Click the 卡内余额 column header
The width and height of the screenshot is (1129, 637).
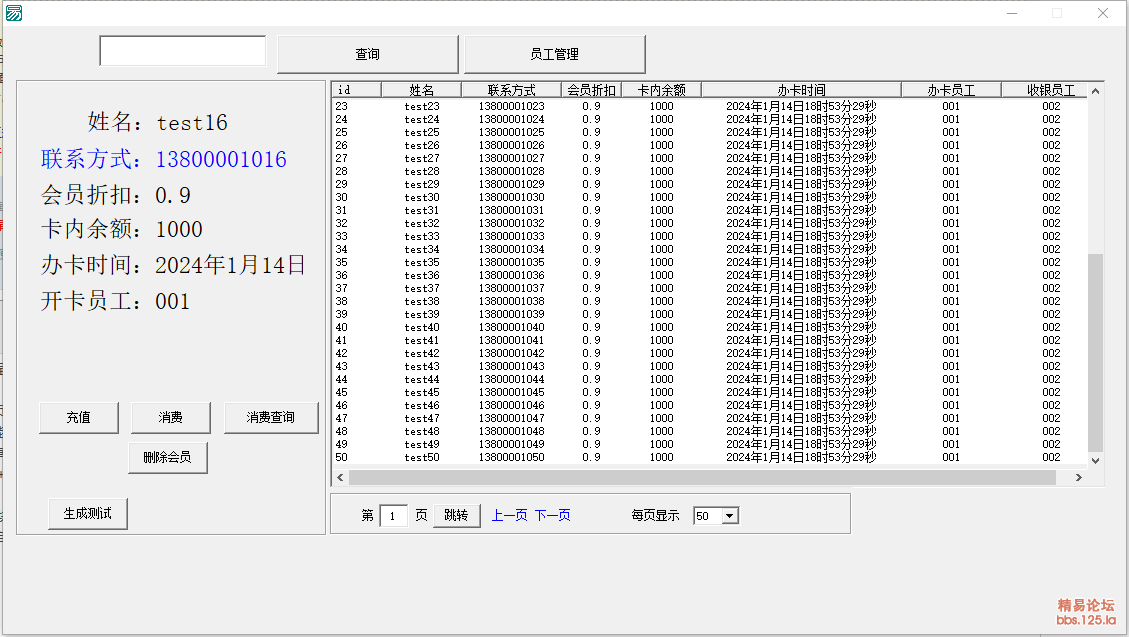pos(661,90)
